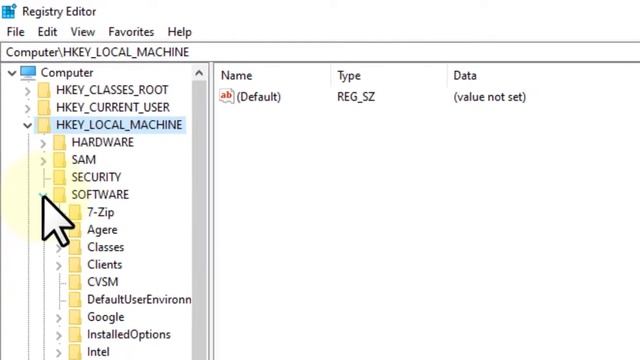Click the HKEY_CLASSES_ROOT folder icon
Viewport: 640px width, 360px height.
(44, 90)
